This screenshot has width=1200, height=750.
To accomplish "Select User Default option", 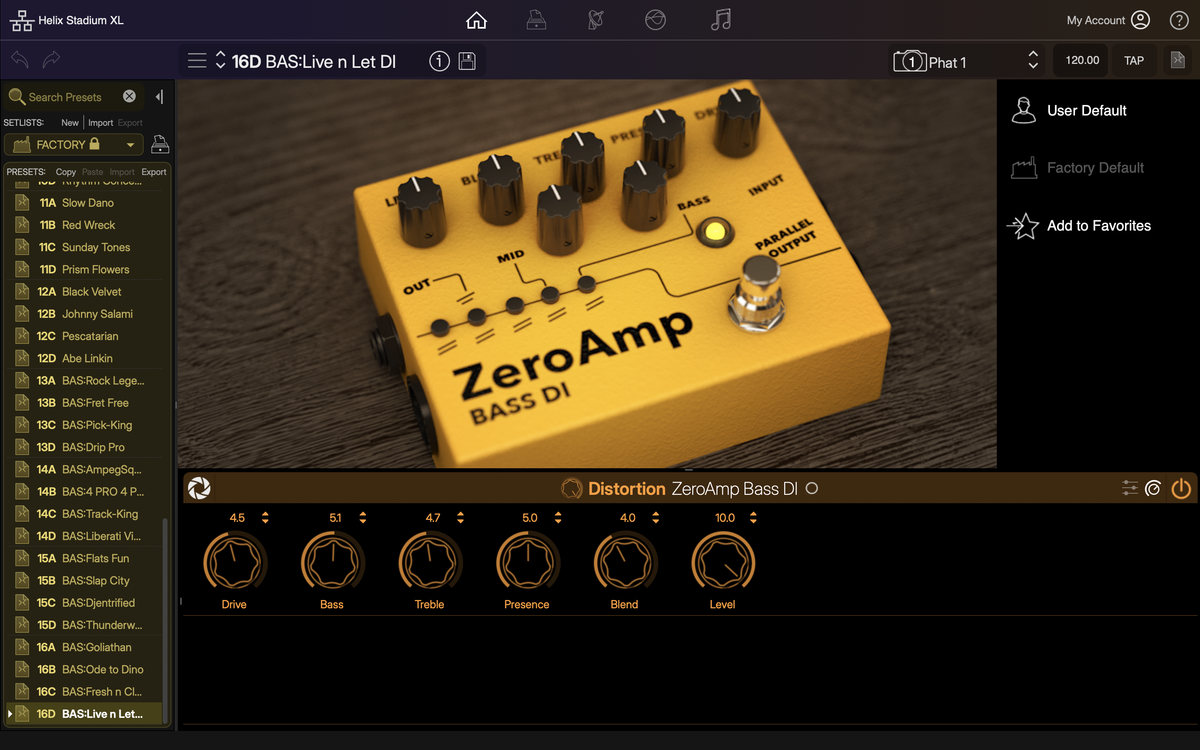I will (x=1086, y=111).
